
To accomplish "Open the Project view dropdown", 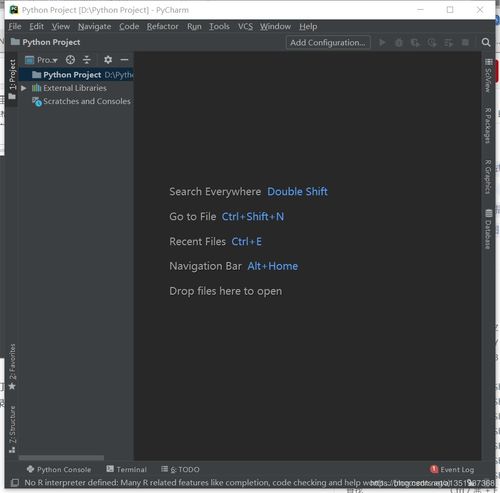I will pyautogui.click(x=41, y=60).
